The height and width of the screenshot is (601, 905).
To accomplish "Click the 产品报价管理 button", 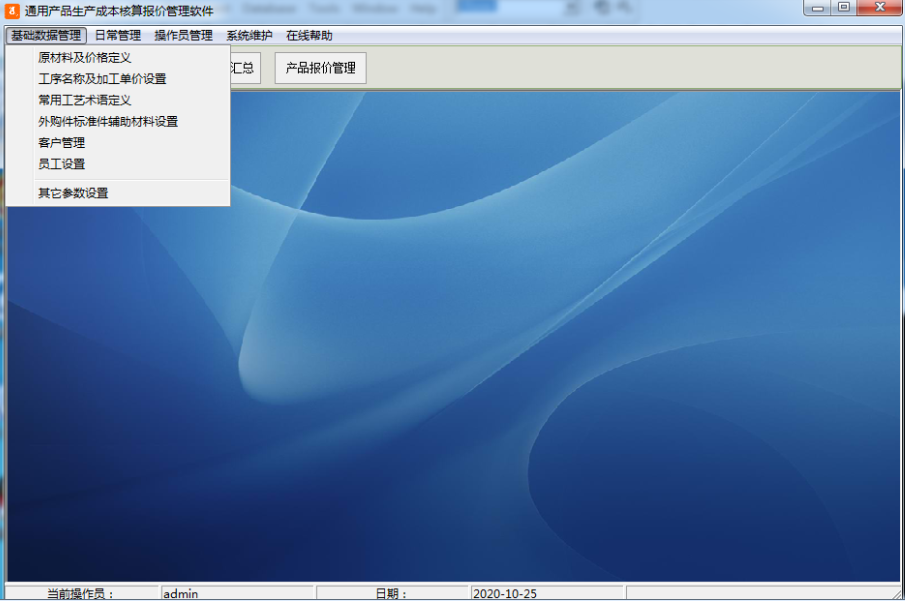I will pyautogui.click(x=320, y=68).
